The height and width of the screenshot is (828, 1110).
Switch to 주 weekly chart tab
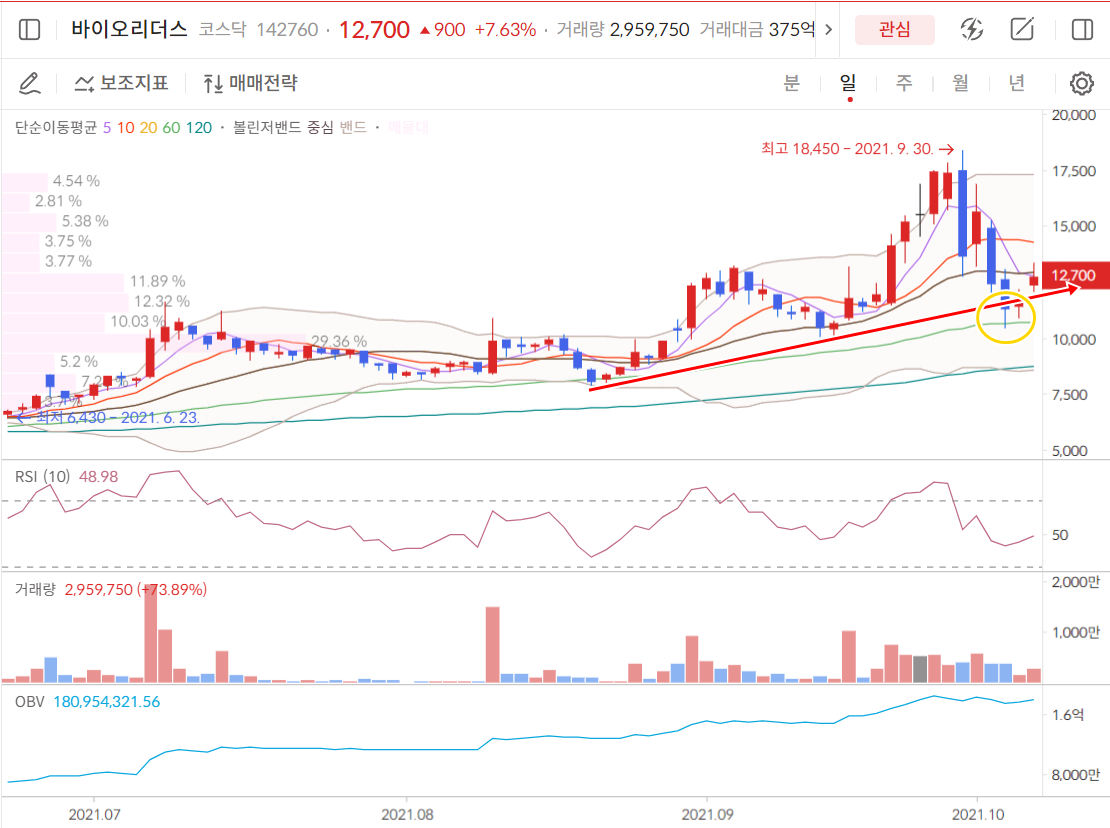pos(904,83)
